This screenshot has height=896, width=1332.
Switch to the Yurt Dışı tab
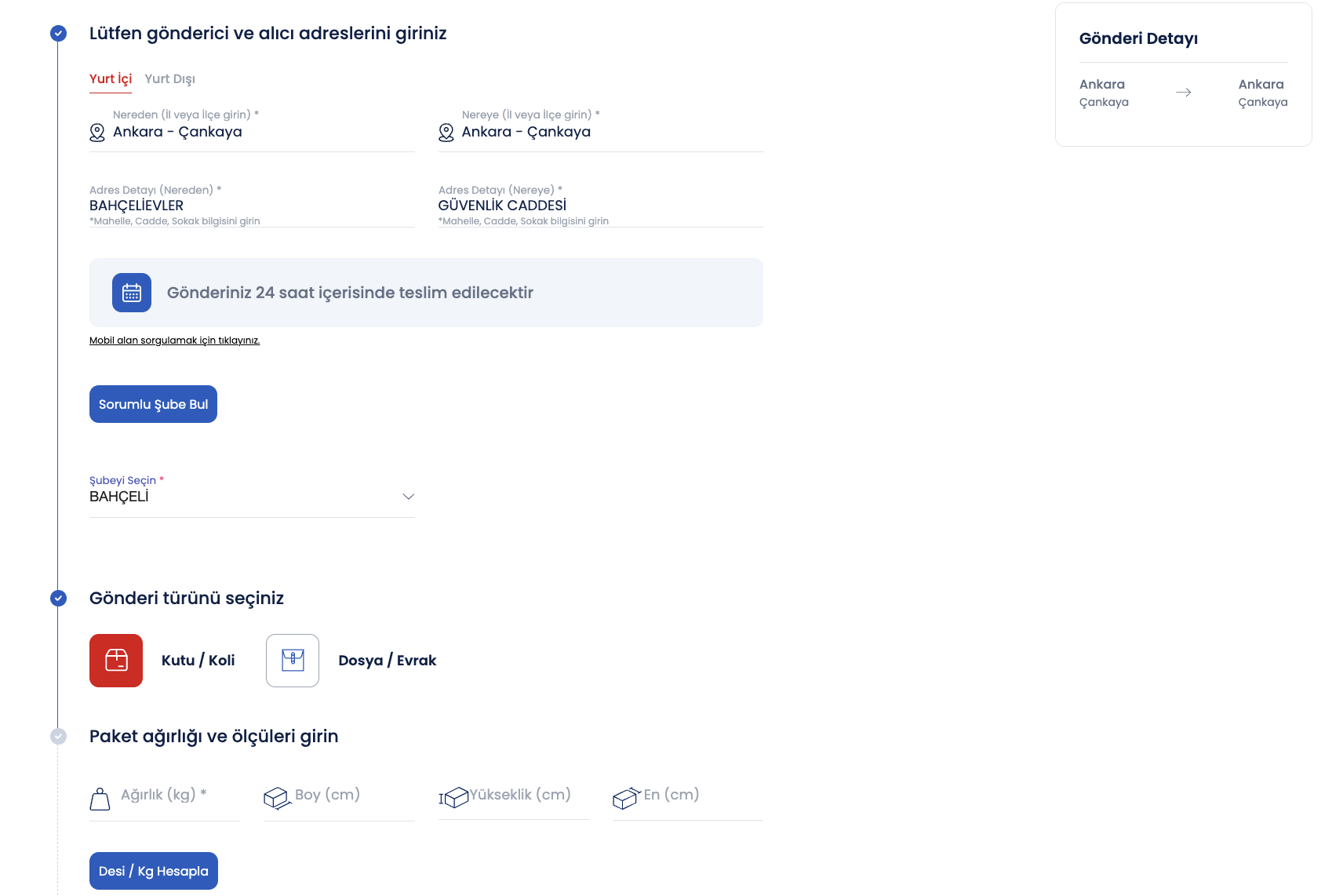coord(169,78)
